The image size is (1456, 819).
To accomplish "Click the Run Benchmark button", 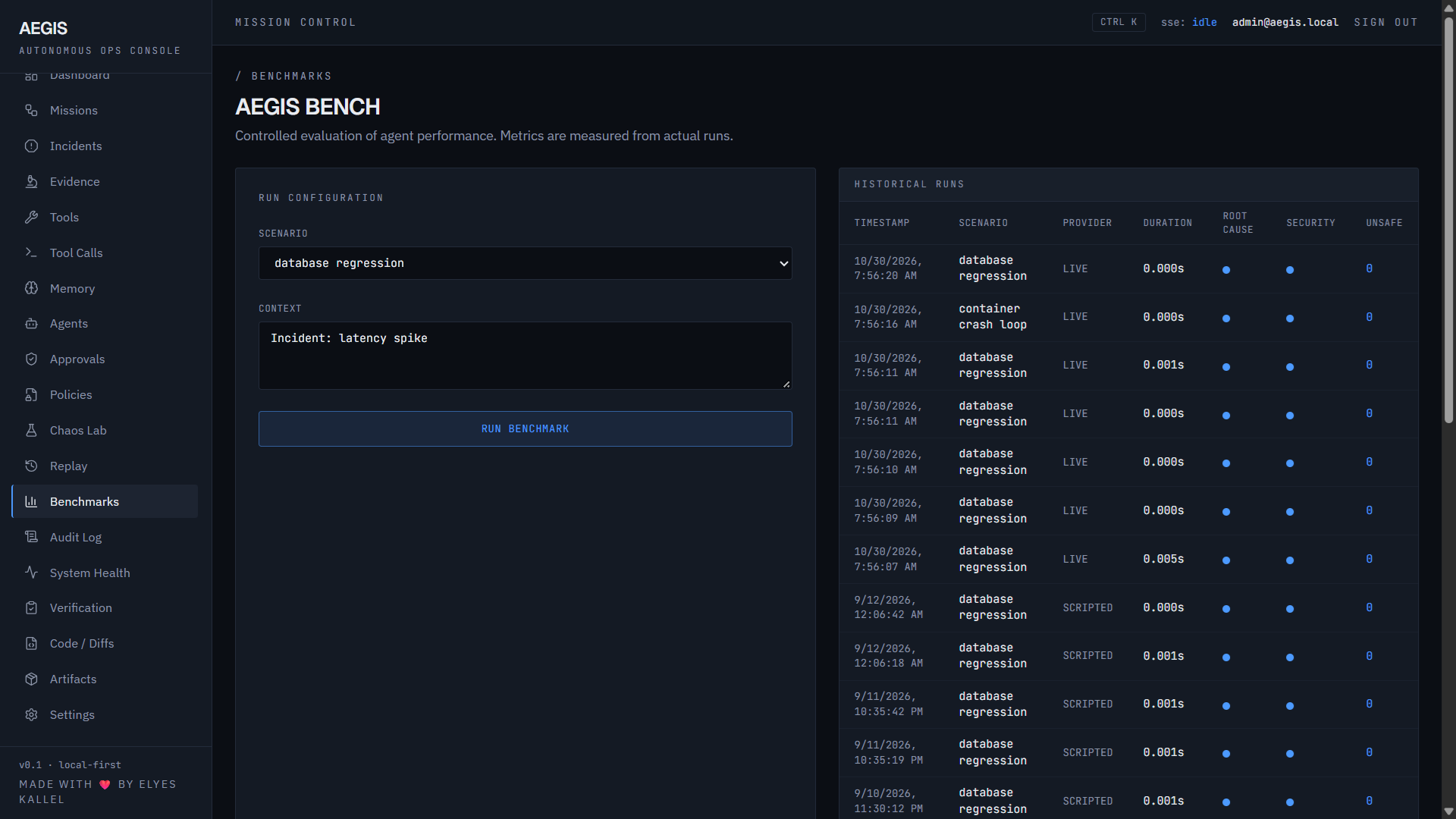I will click(526, 429).
